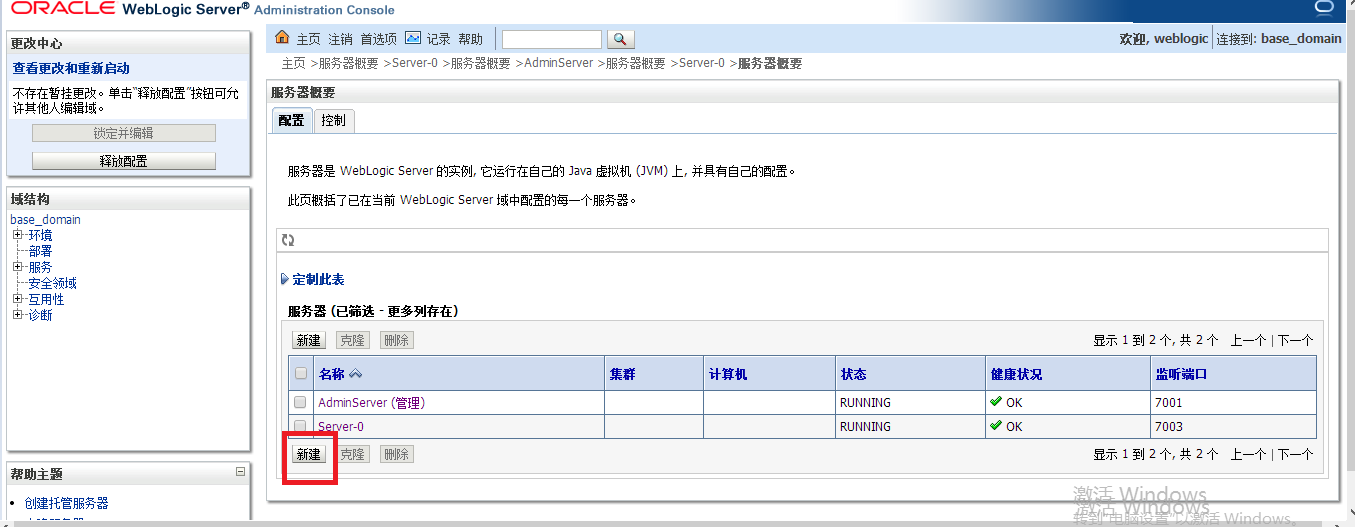Toggle the select-all checkbox in table header
The height and width of the screenshot is (527, 1355).
301,374
